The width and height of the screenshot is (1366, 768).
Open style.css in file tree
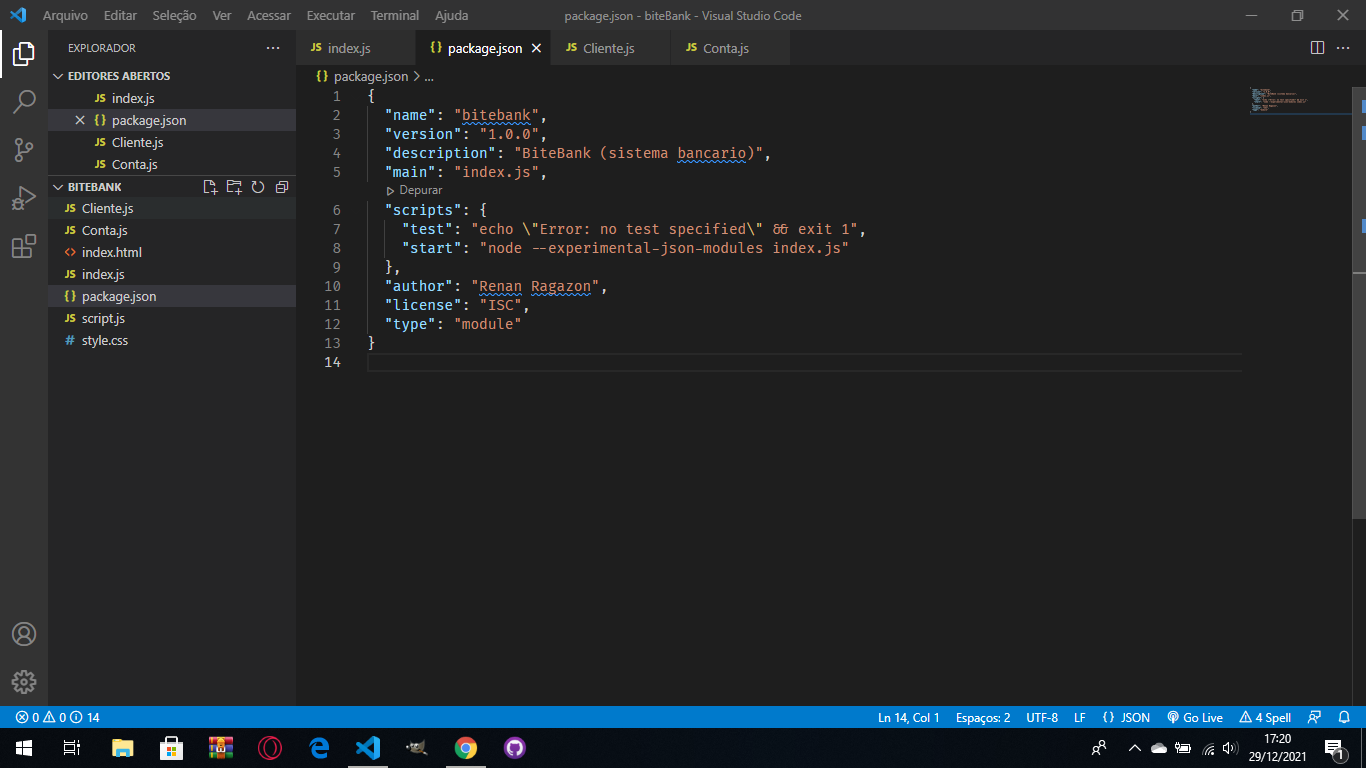[x=172, y=340]
